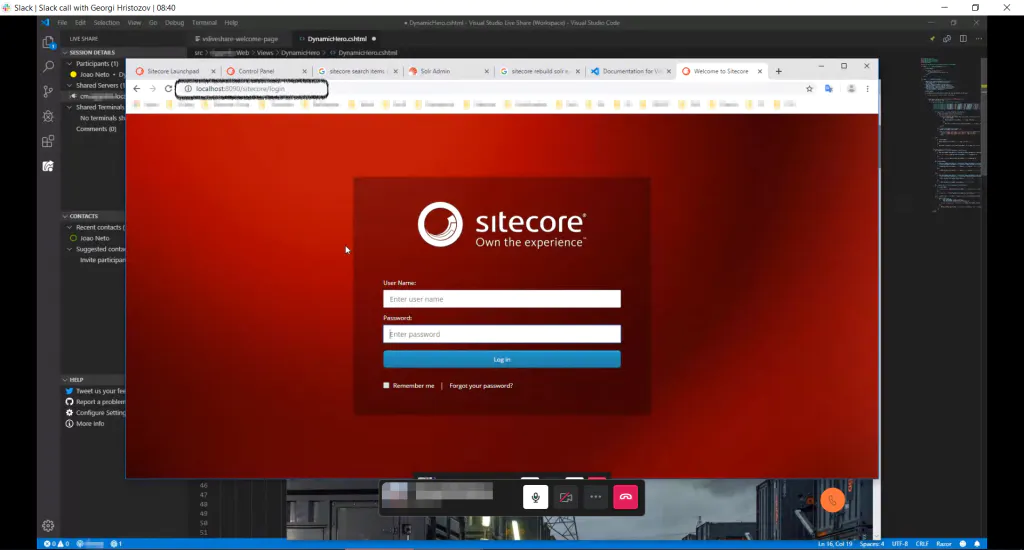Click Report a problem

(x=95, y=402)
